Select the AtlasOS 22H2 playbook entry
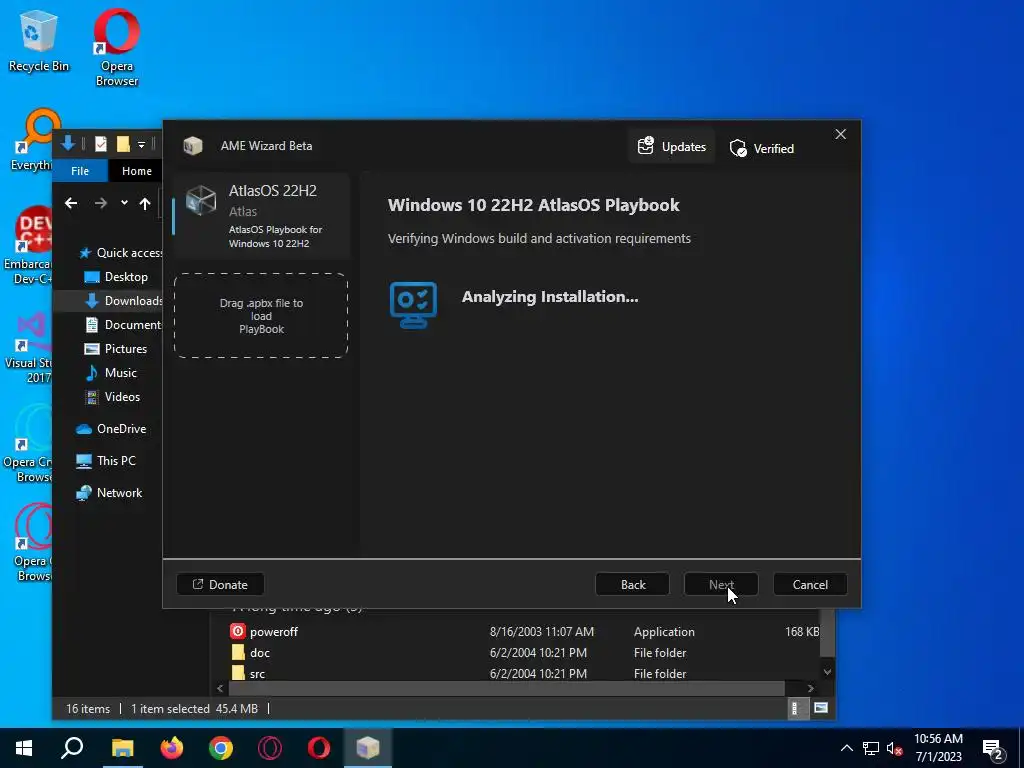Image resolution: width=1024 pixels, height=768 pixels. coord(261,216)
